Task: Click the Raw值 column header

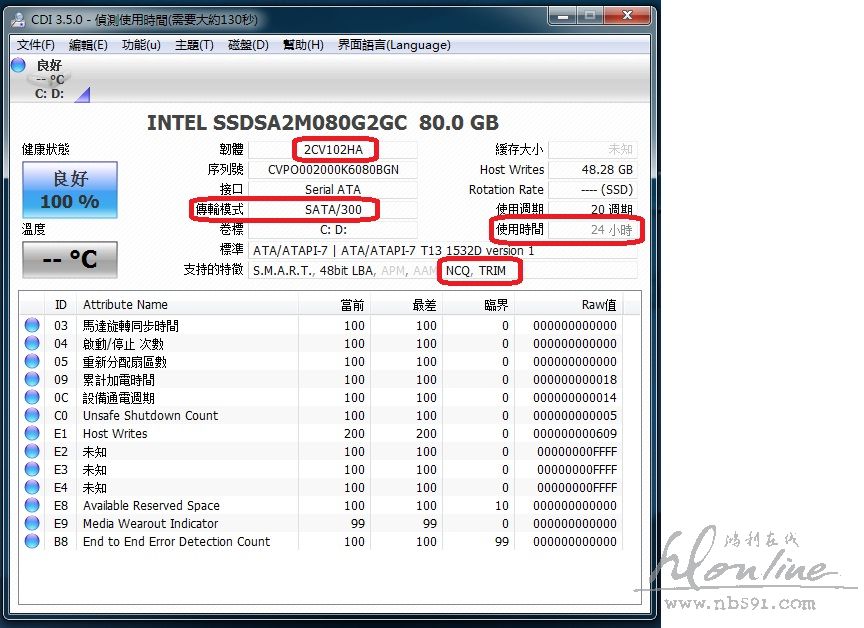Action: pyautogui.click(x=599, y=304)
